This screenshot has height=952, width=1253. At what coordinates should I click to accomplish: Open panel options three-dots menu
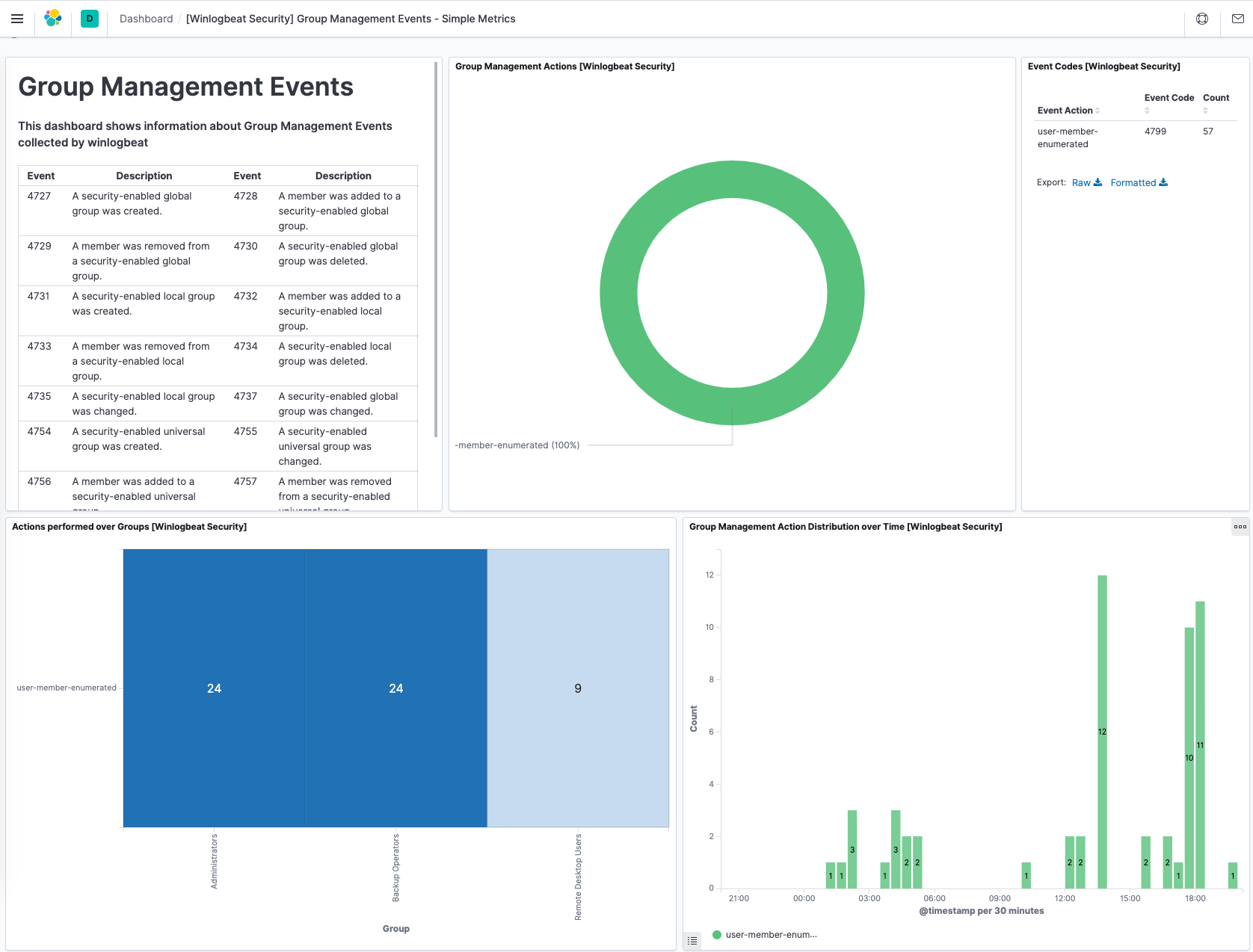tap(1240, 527)
